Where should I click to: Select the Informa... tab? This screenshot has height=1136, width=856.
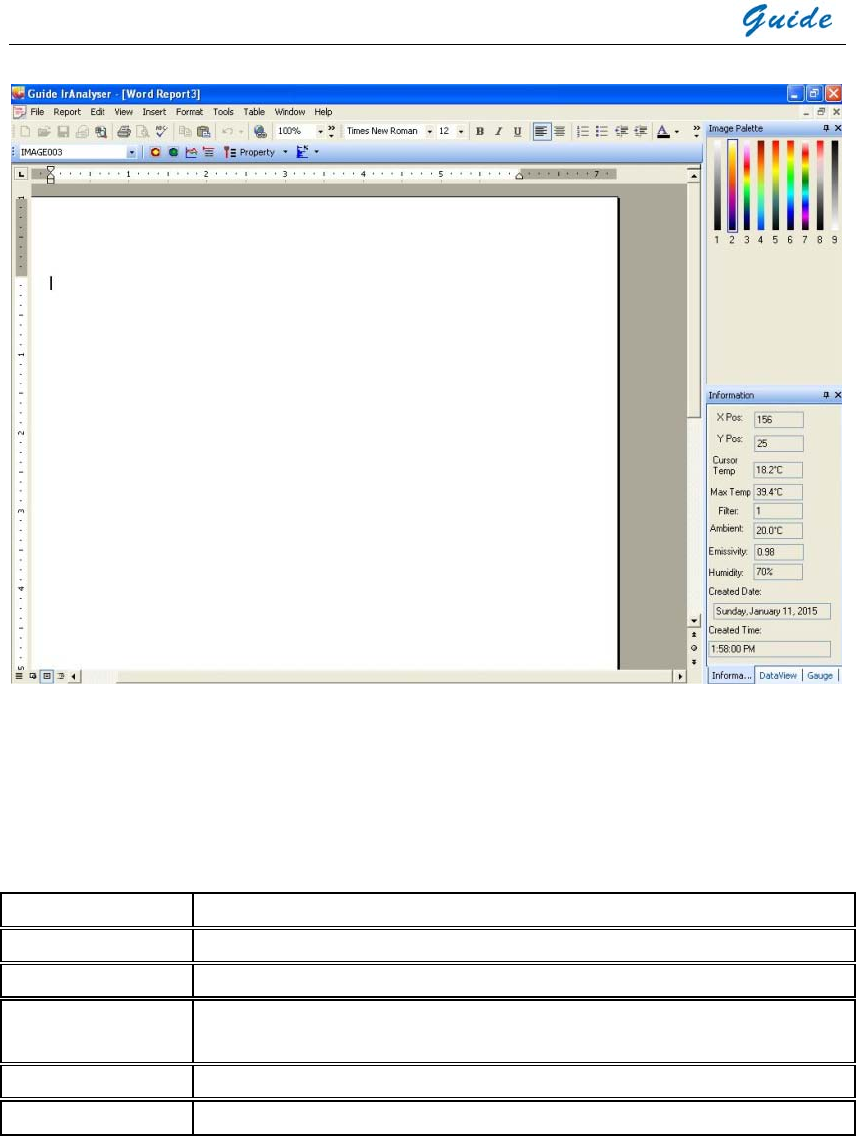[731, 675]
